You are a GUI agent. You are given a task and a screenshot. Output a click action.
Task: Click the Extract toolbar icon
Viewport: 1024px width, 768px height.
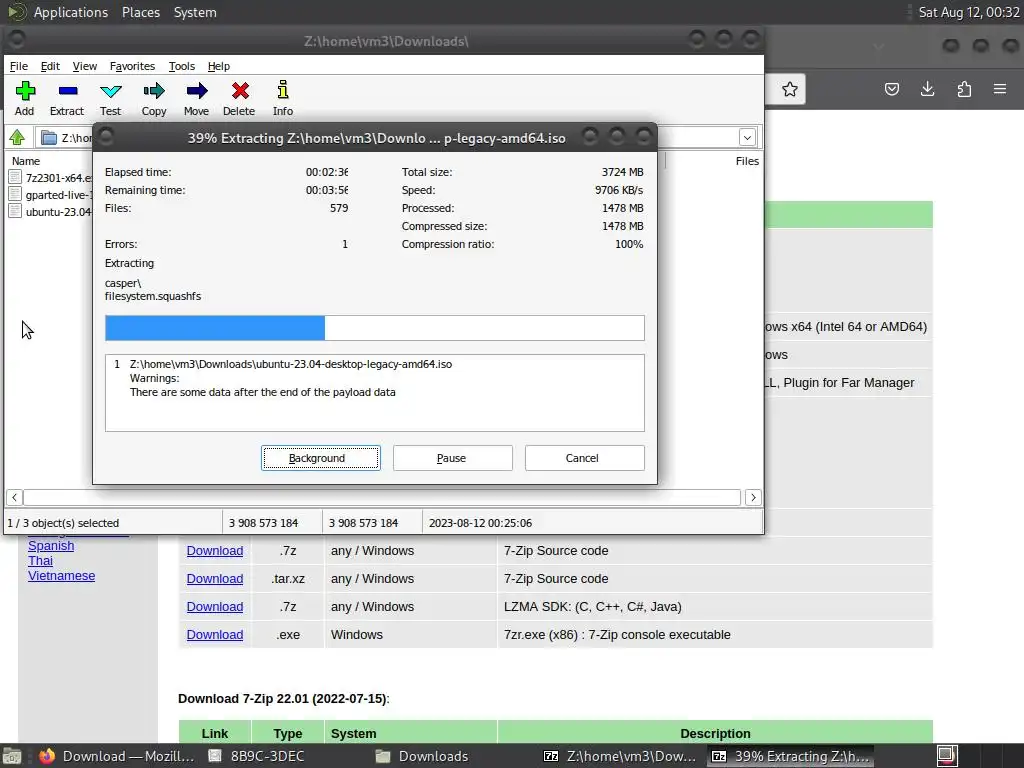pyautogui.click(x=67, y=91)
